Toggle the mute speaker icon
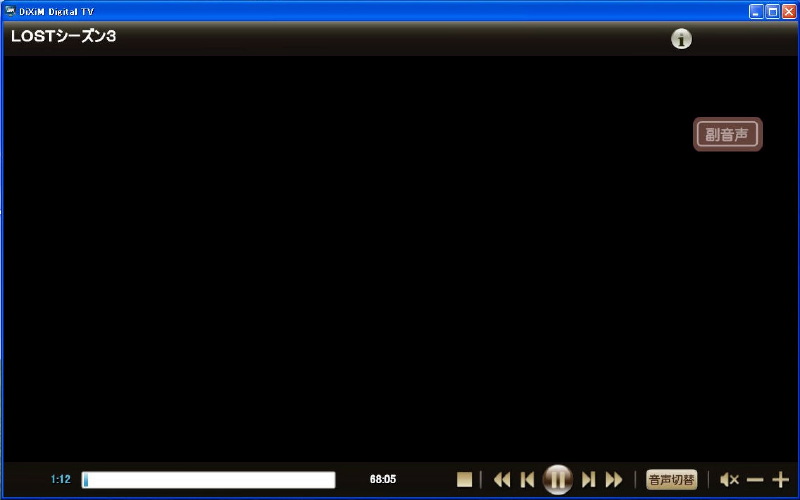The width and height of the screenshot is (800, 500). (x=729, y=480)
